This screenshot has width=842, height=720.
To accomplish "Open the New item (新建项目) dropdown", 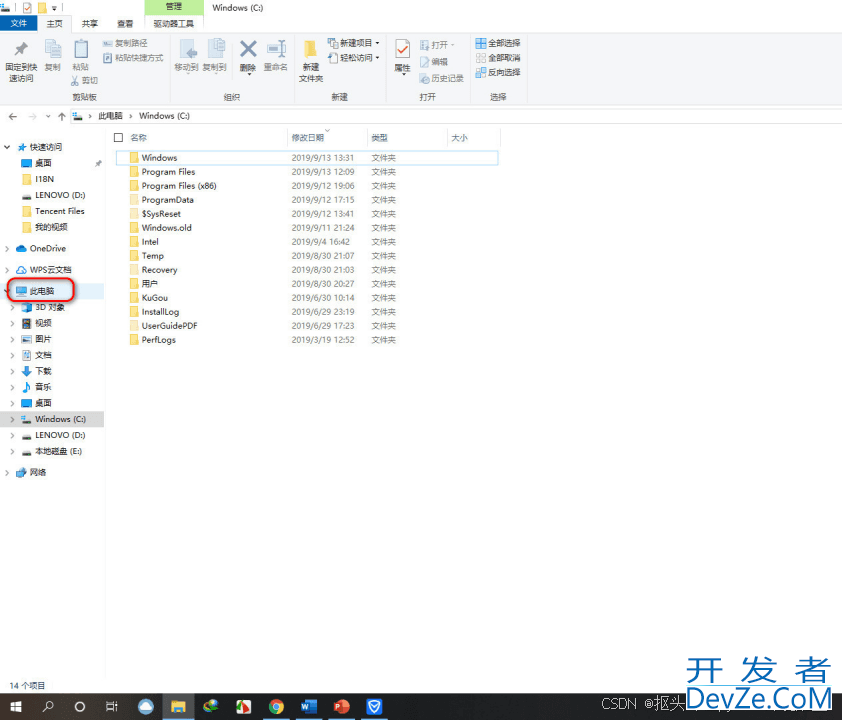I will [353, 43].
